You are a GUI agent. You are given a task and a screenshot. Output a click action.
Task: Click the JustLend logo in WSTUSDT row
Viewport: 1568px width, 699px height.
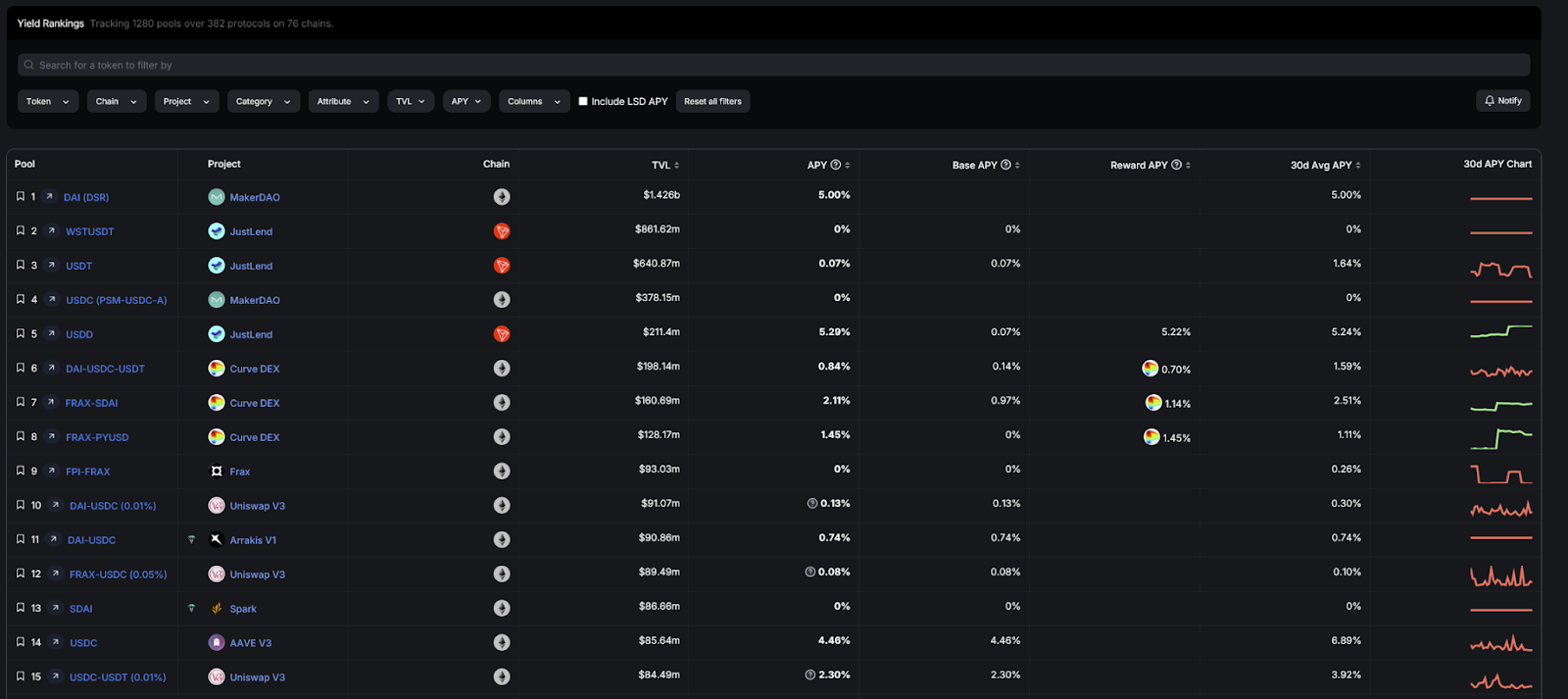[217, 231]
